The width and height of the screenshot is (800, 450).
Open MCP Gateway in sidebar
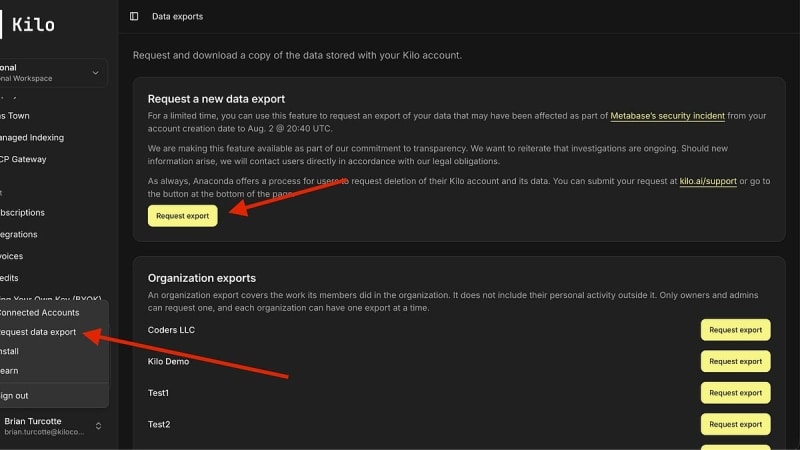tap(23, 159)
